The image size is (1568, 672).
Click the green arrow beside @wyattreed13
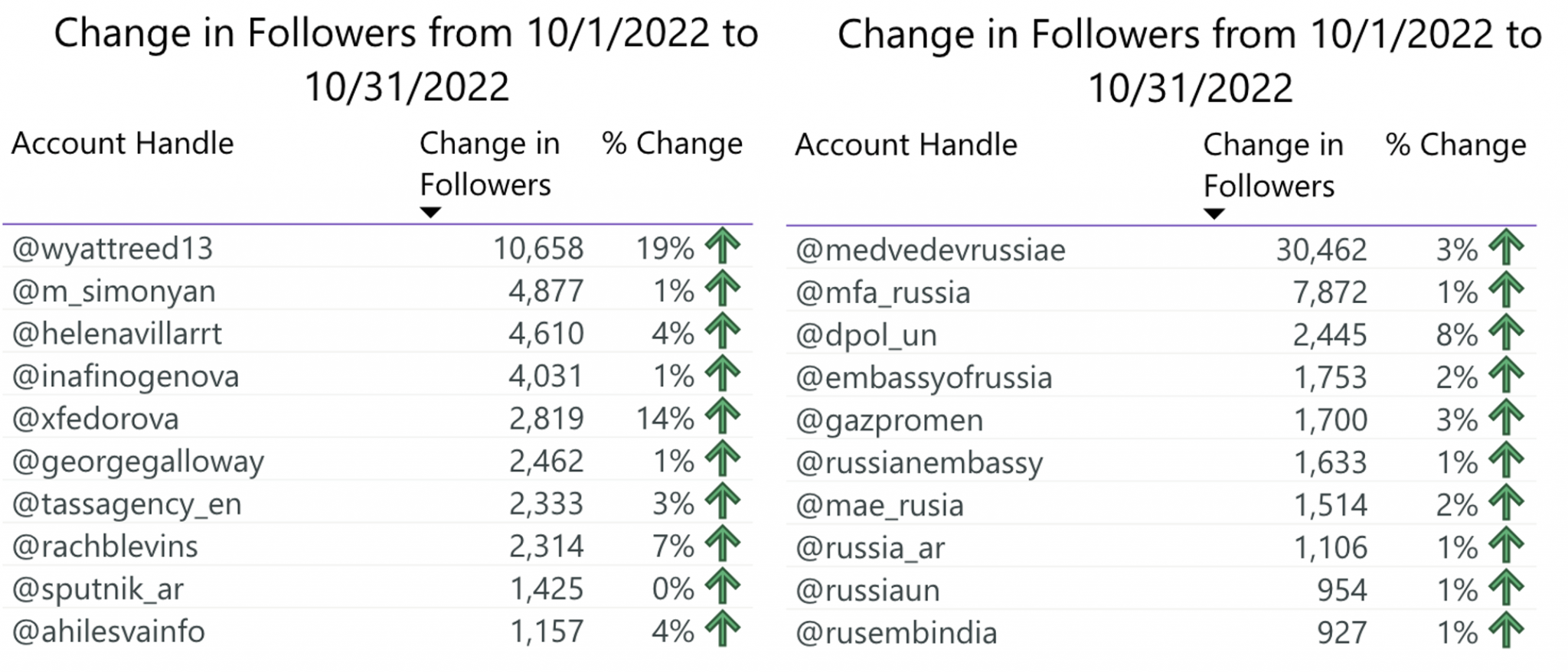pos(723,246)
